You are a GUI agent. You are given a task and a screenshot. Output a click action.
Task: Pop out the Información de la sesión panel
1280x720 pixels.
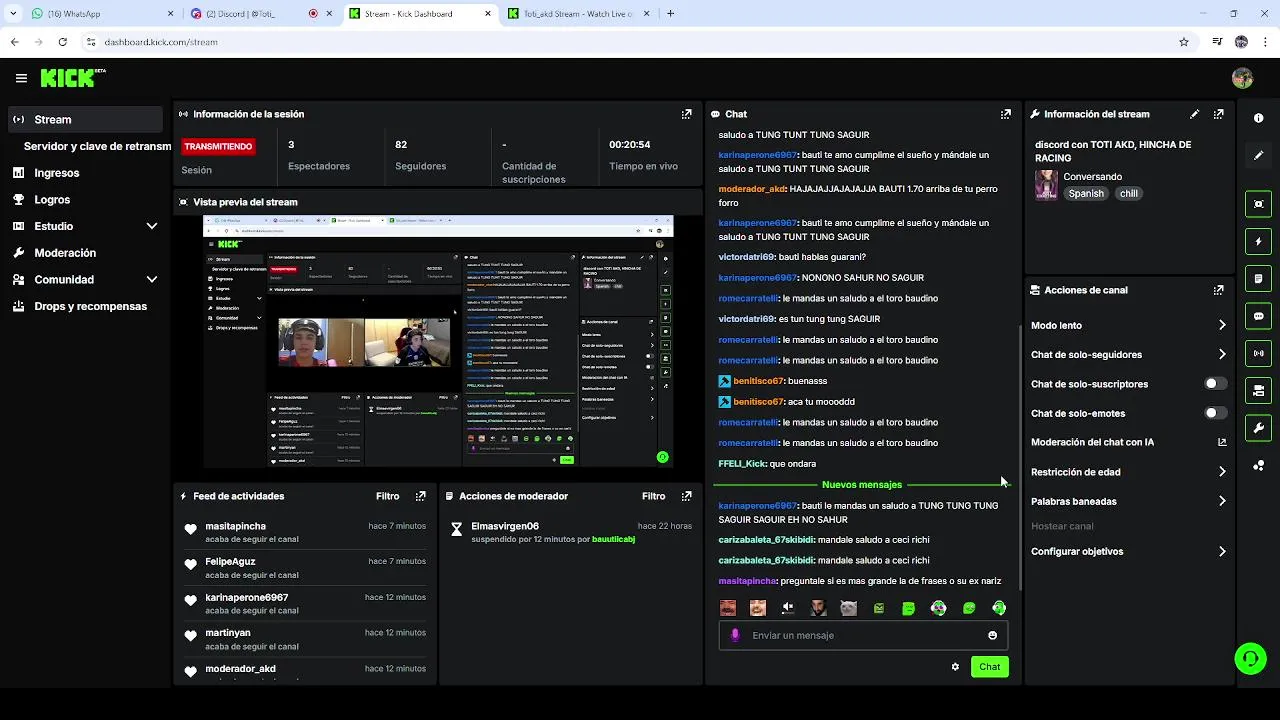(686, 114)
